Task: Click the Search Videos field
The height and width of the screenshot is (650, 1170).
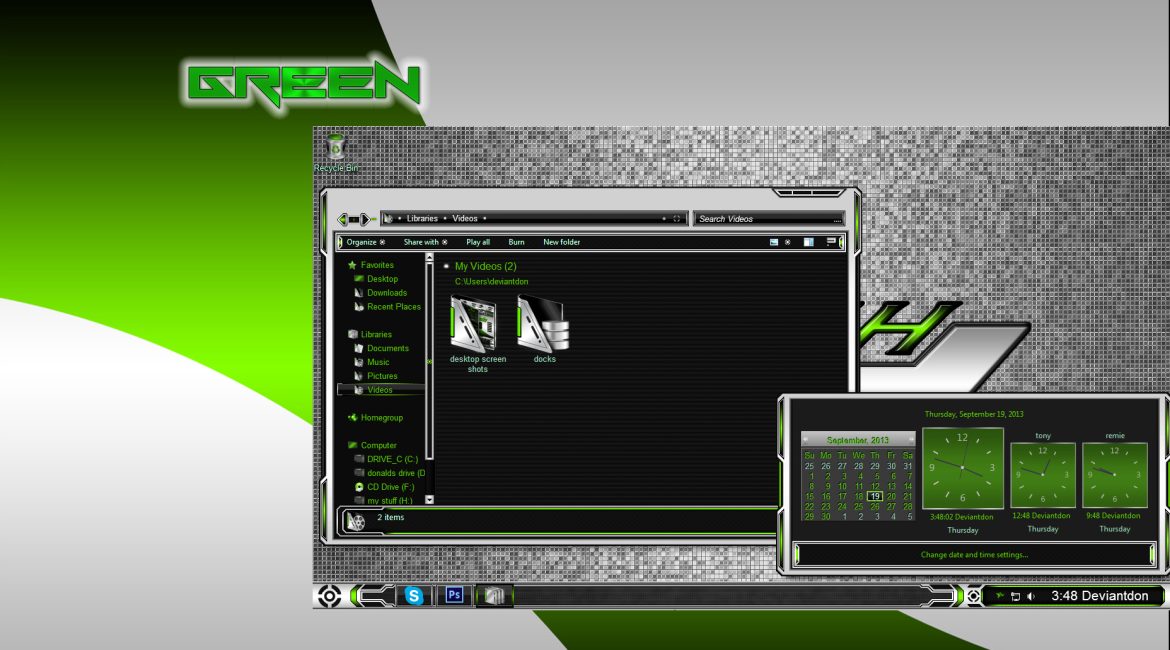Action: 765,219
